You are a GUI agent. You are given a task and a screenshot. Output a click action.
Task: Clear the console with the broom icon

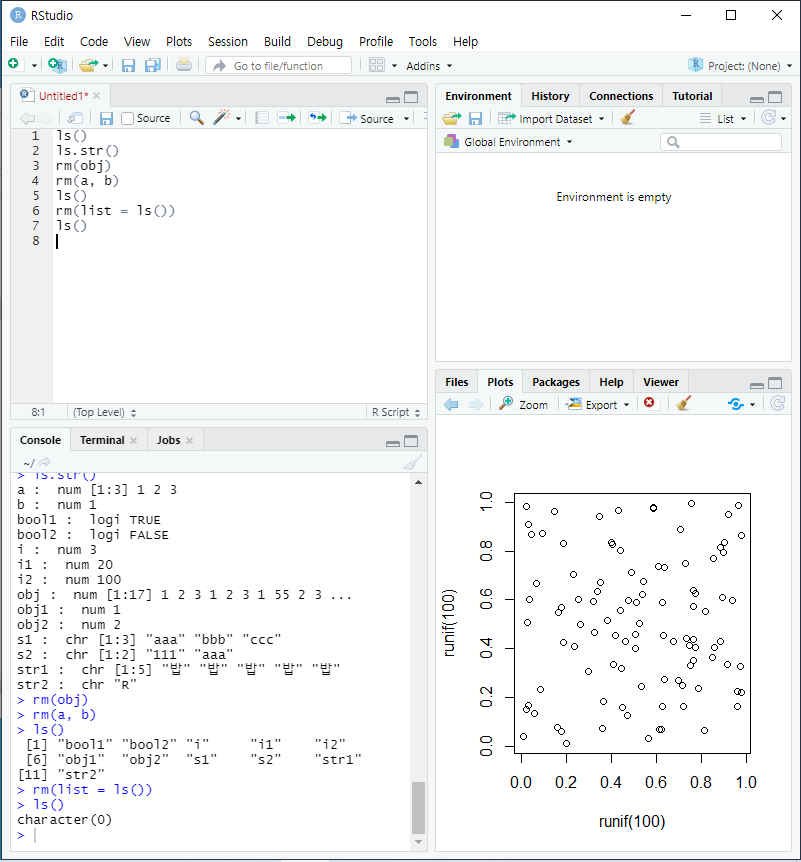413,462
